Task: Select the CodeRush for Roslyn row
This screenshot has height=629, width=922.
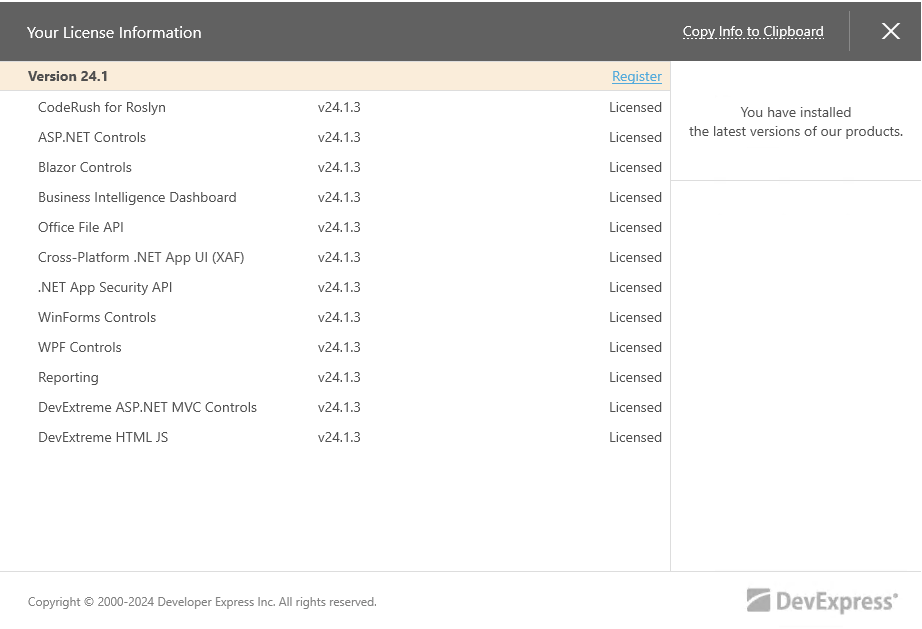Action: click(335, 107)
